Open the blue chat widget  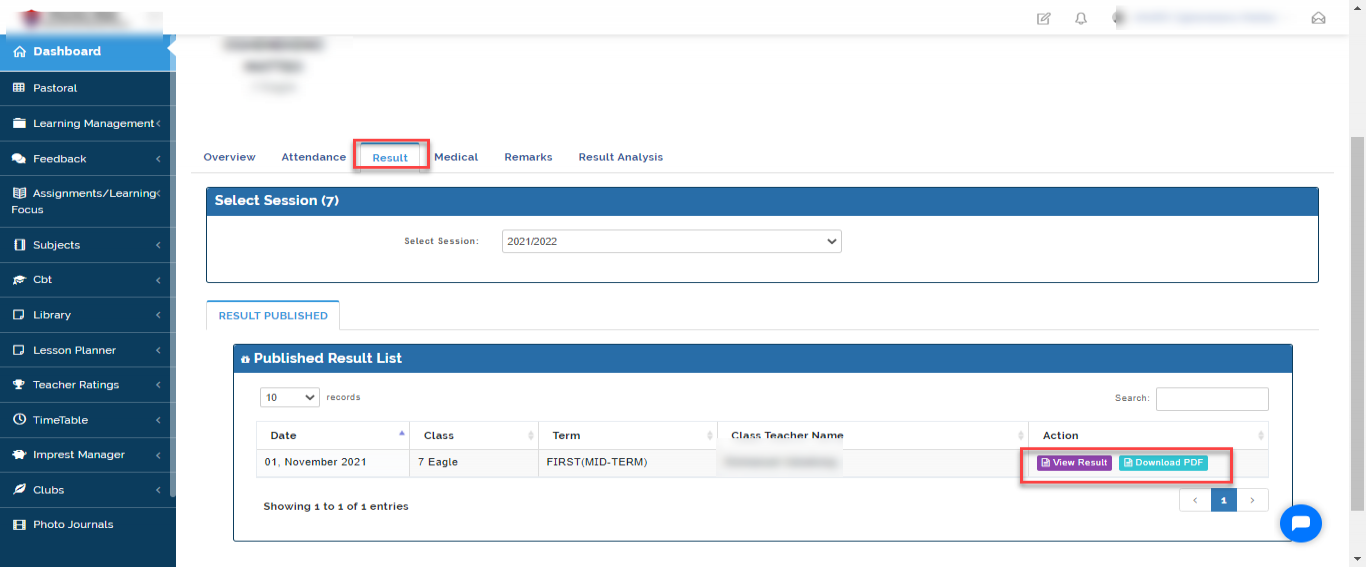click(1301, 523)
